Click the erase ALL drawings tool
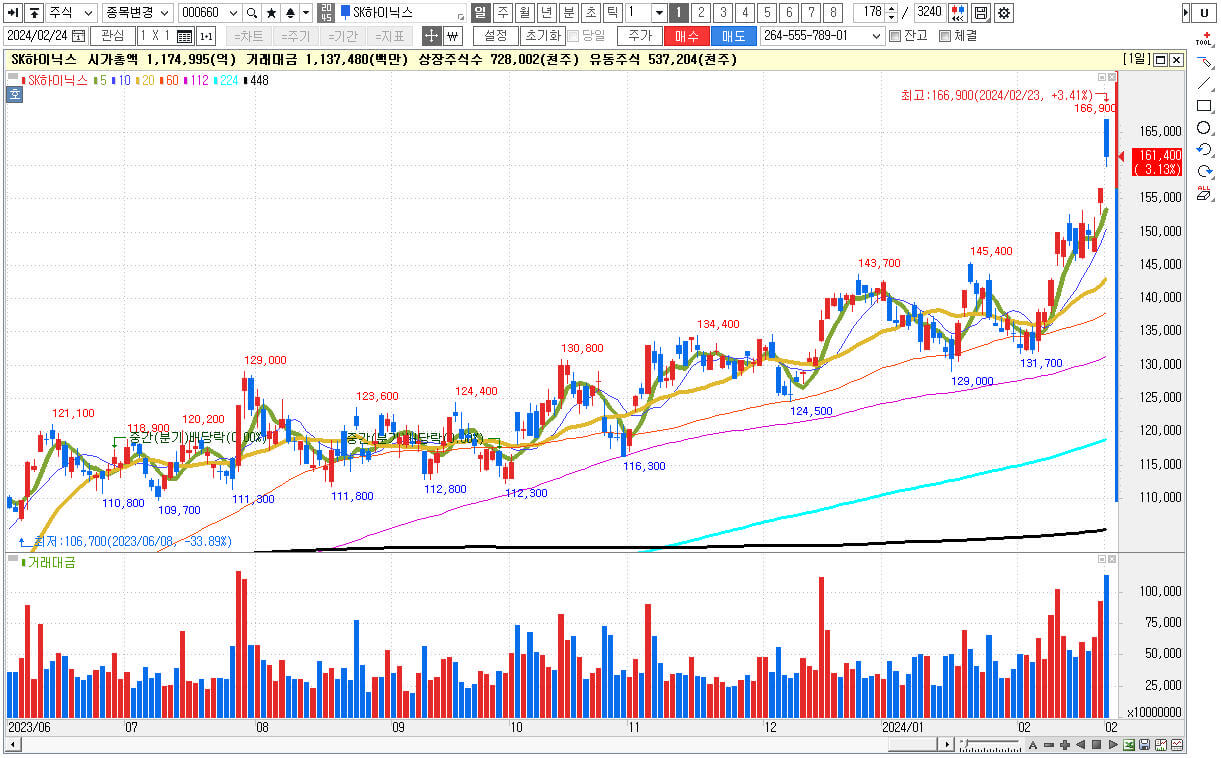Screen dimensions: 1221x758 click(1204, 194)
